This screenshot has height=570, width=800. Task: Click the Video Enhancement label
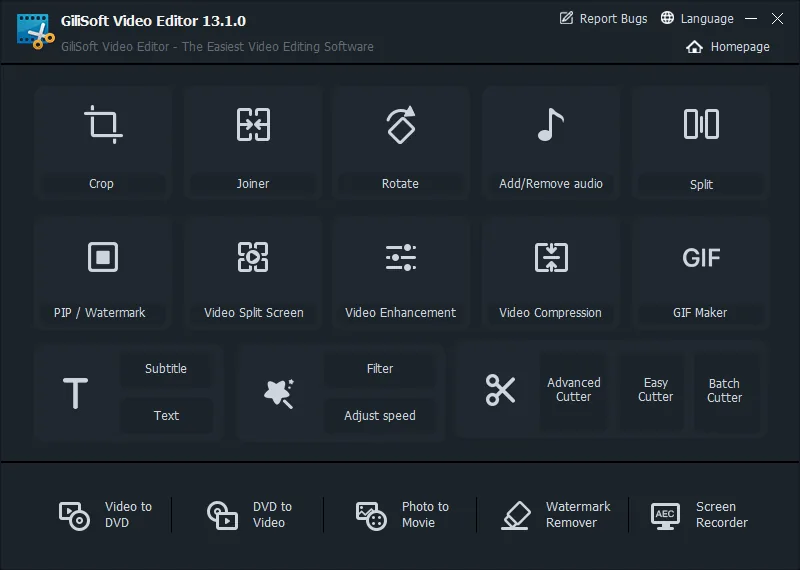click(x=401, y=313)
